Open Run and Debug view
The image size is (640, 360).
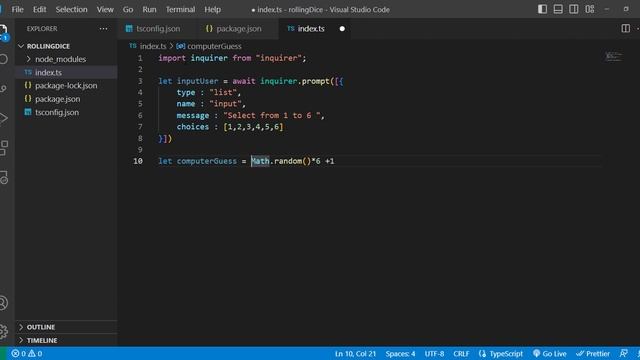point(3,118)
